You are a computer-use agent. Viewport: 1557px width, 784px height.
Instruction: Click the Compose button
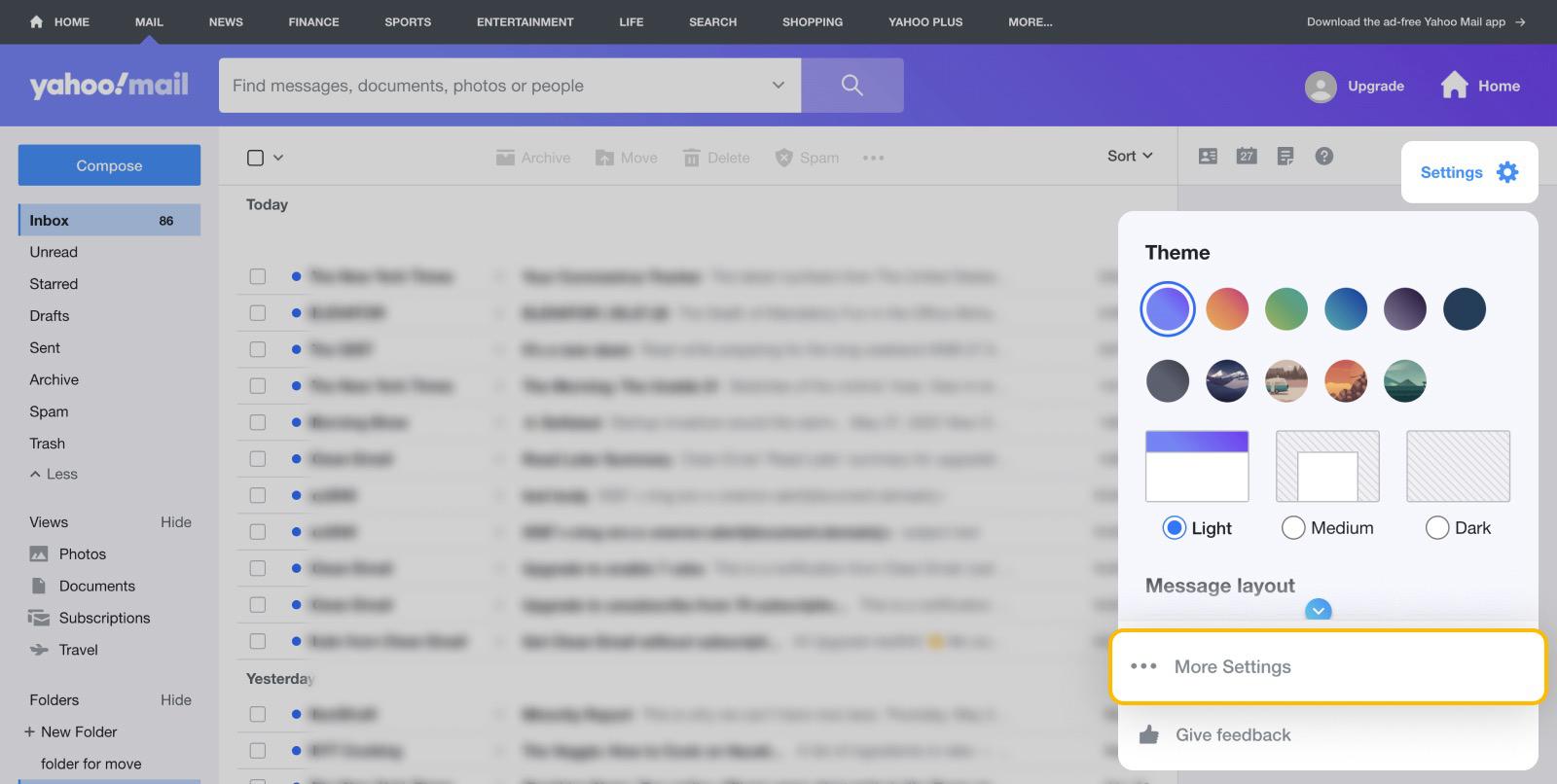click(109, 165)
